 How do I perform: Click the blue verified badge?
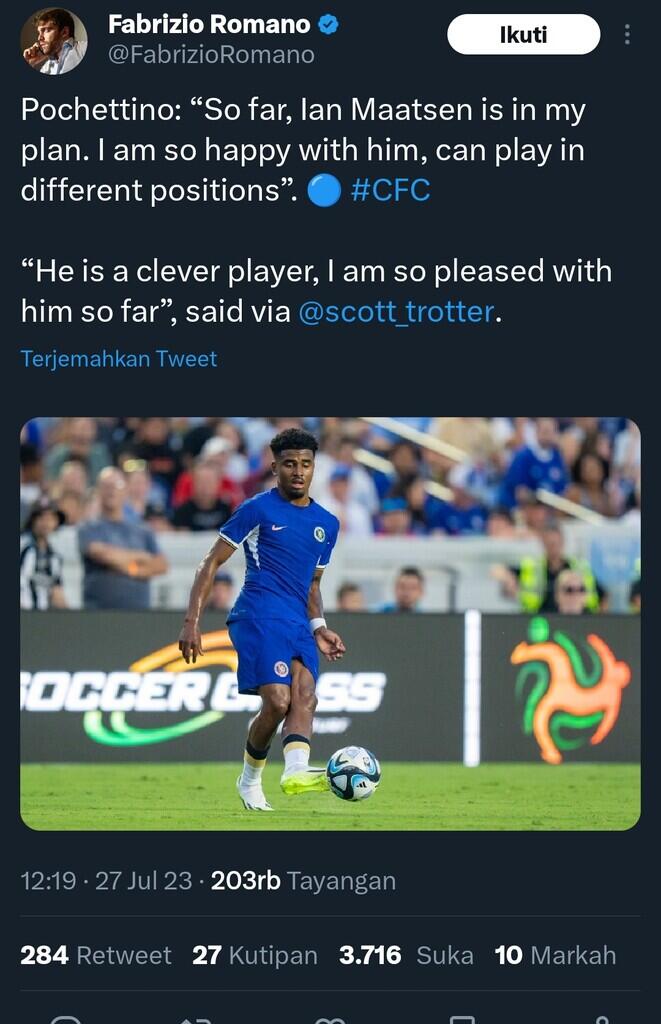pos(328,25)
